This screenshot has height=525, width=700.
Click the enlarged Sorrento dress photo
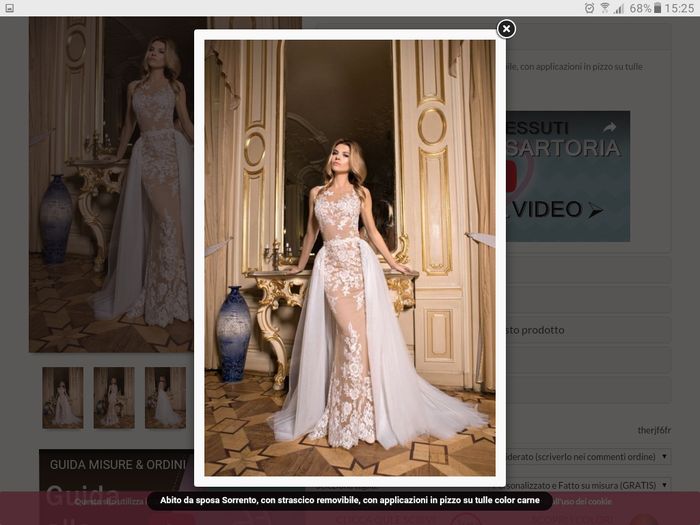[349, 258]
